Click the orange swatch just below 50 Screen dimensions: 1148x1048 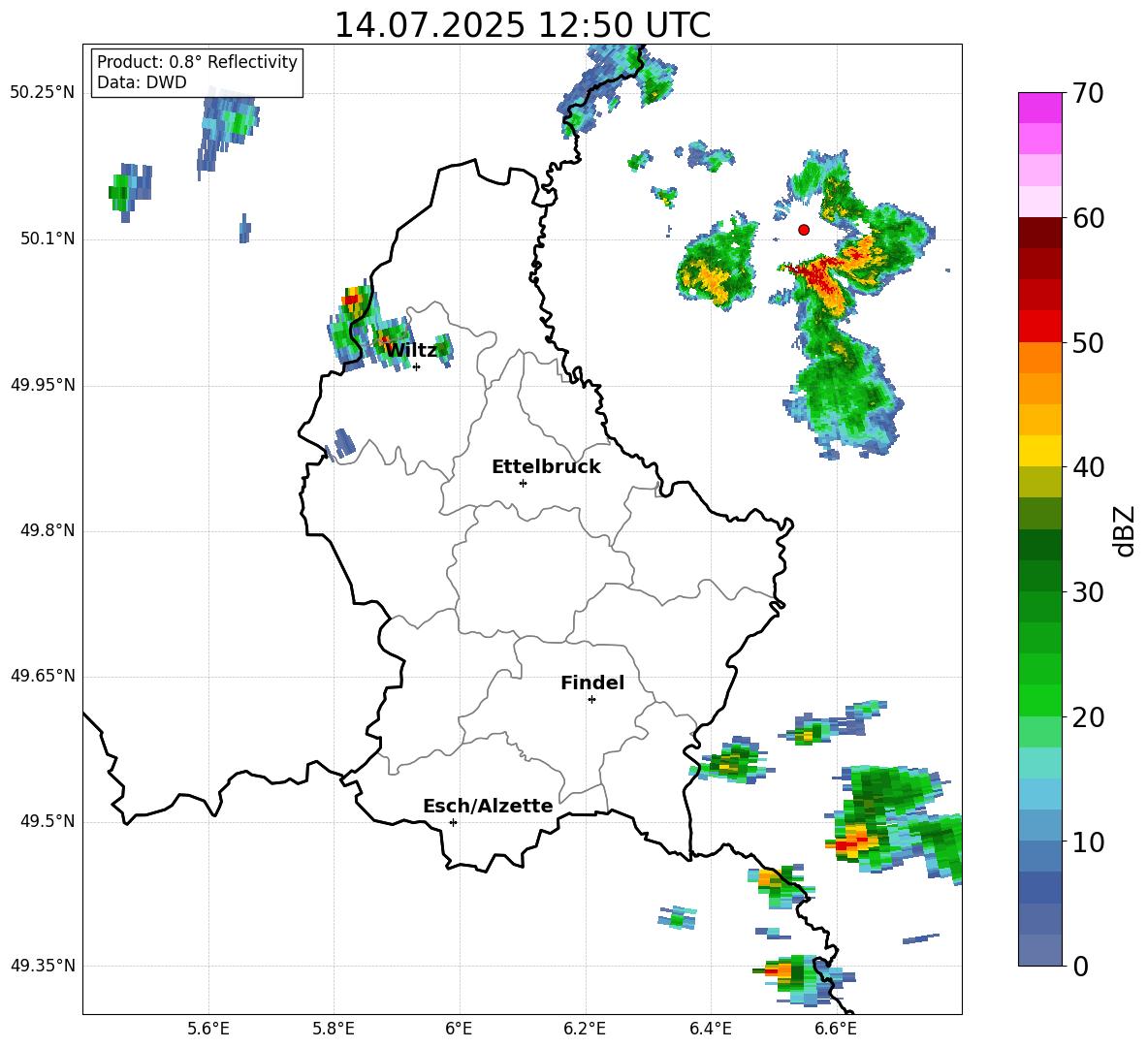point(1039,358)
